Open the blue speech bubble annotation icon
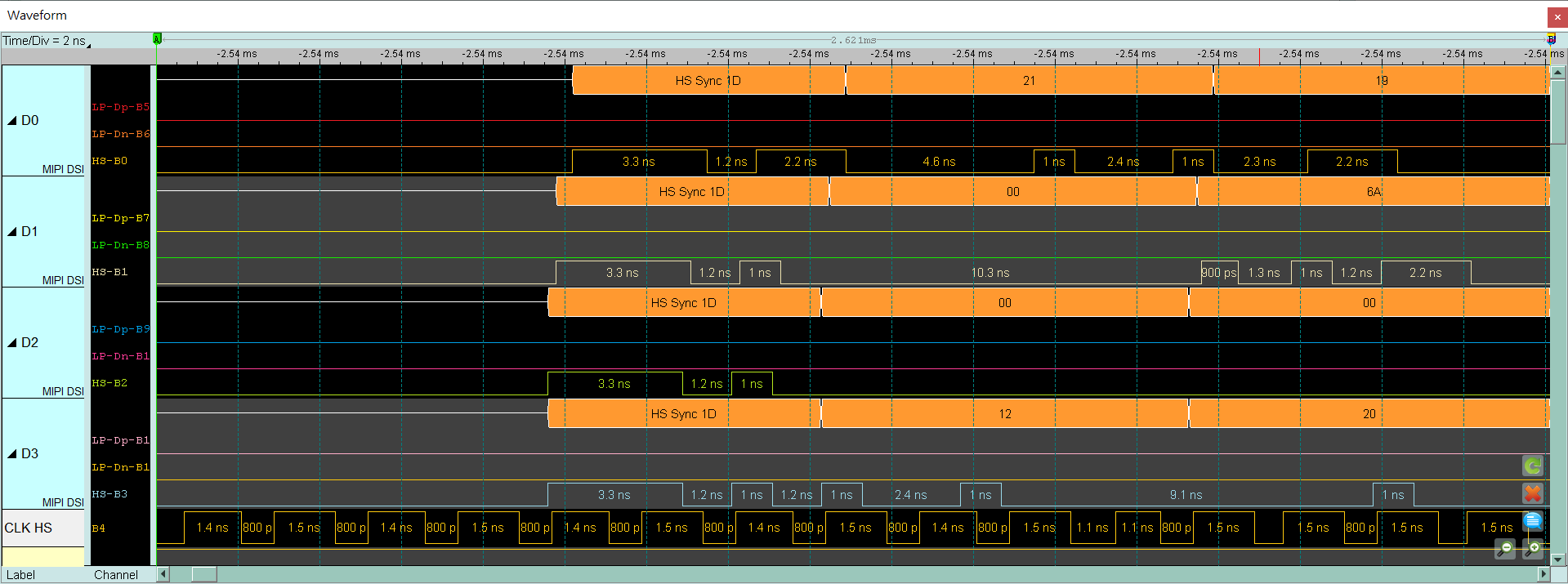Viewport: 1568px width, 584px height. [1533, 521]
